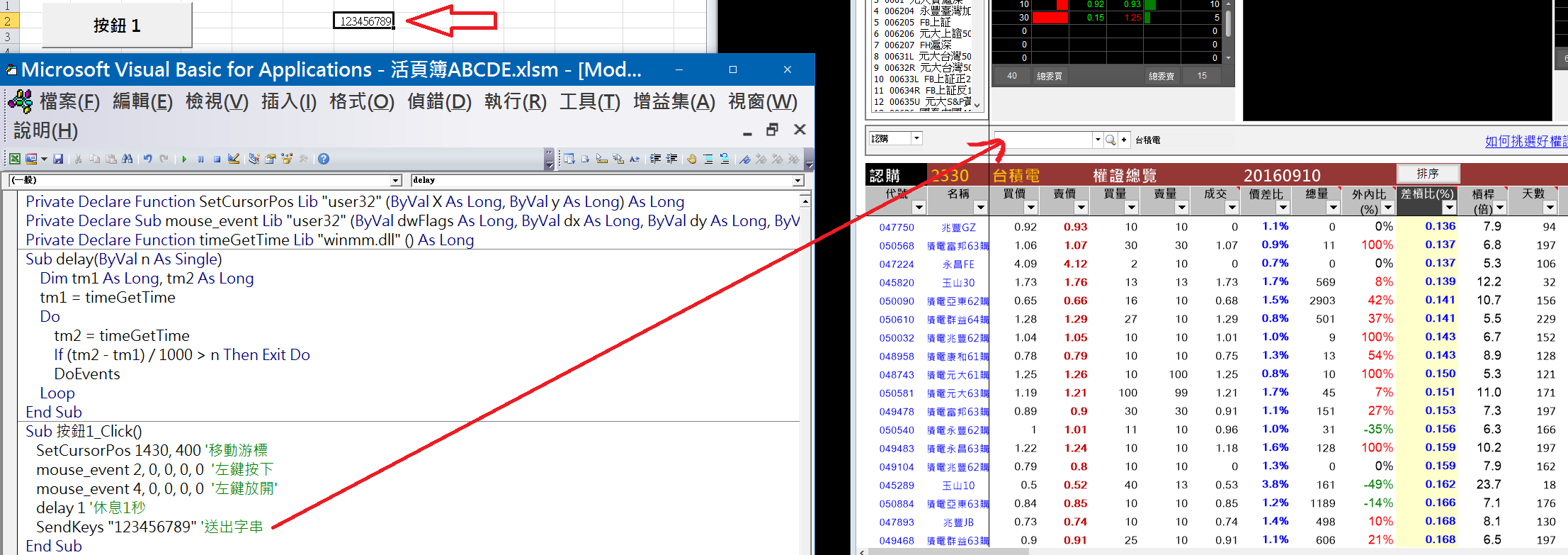The height and width of the screenshot is (555, 1568).
Task: Open dropdown arrow next to Insert UserForm icon
Action: [44, 159]
